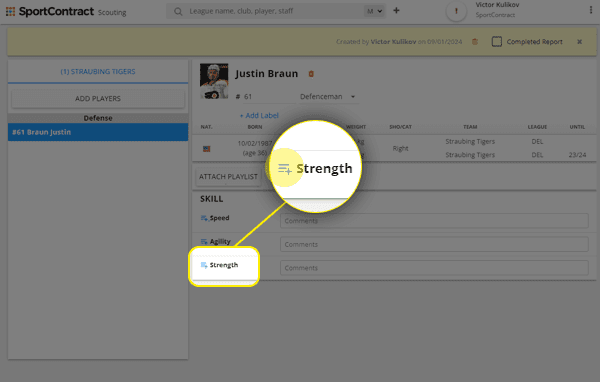
Task: Click Justin Braun's player photo
Action: [214, 81]
